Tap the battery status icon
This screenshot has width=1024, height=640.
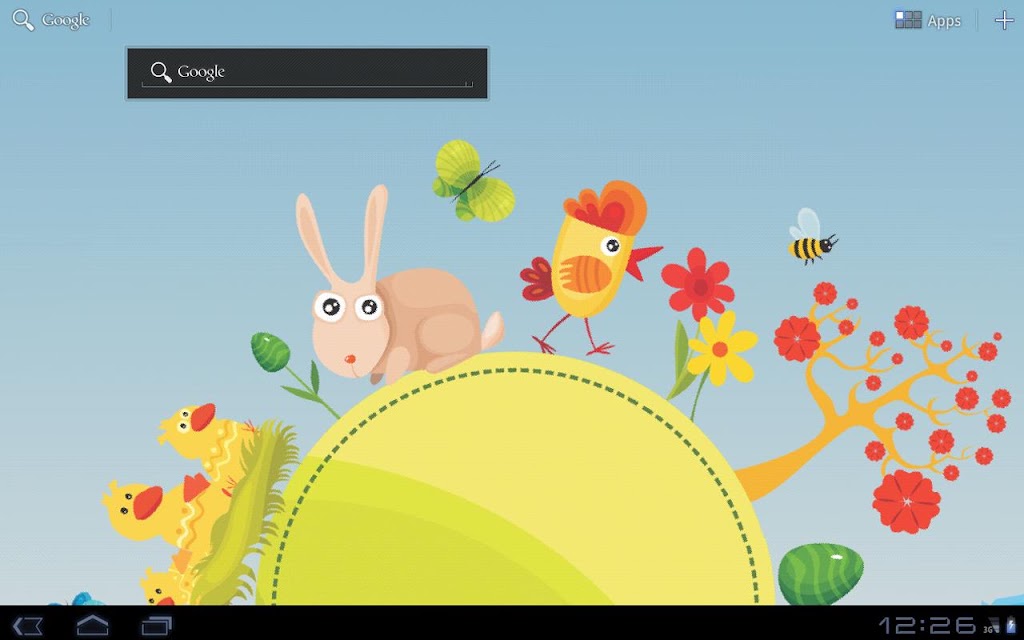1012,625
